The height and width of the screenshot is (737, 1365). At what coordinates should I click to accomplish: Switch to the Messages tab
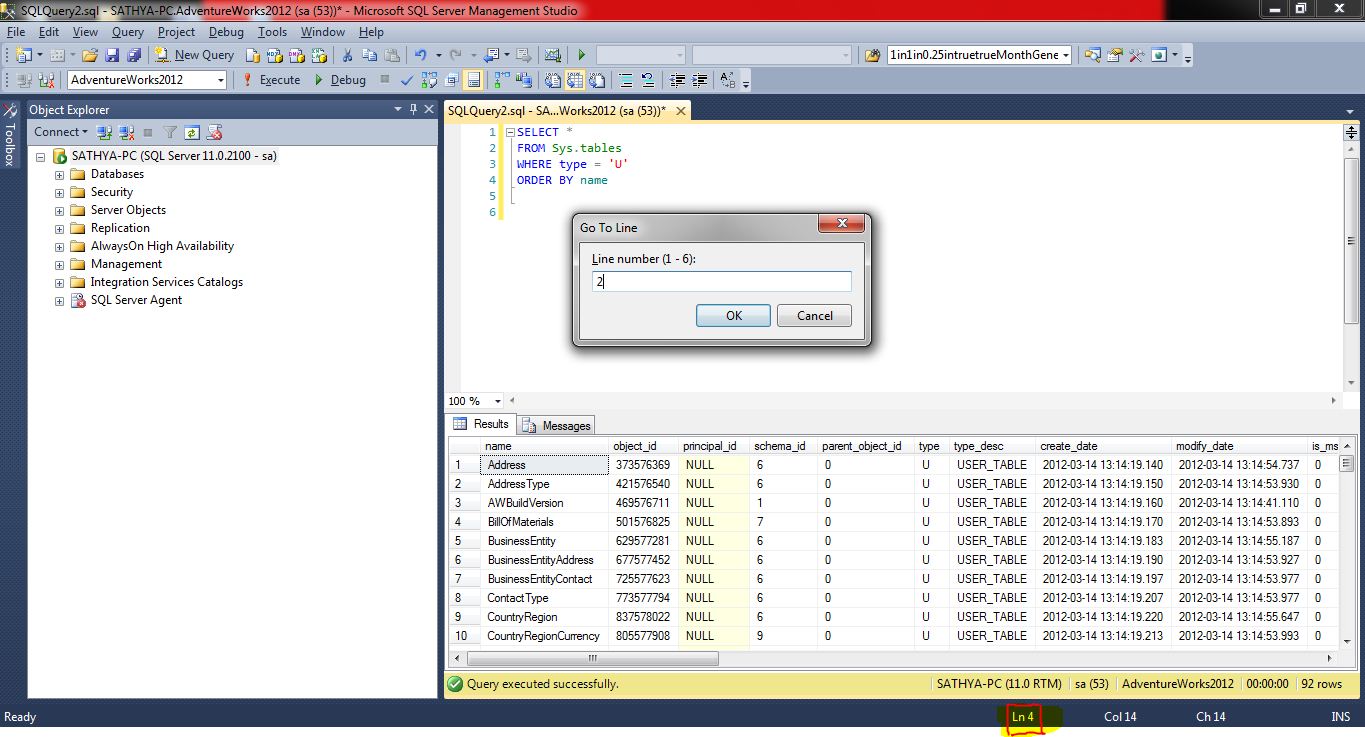pyautogui.click(x=557, y=425)
